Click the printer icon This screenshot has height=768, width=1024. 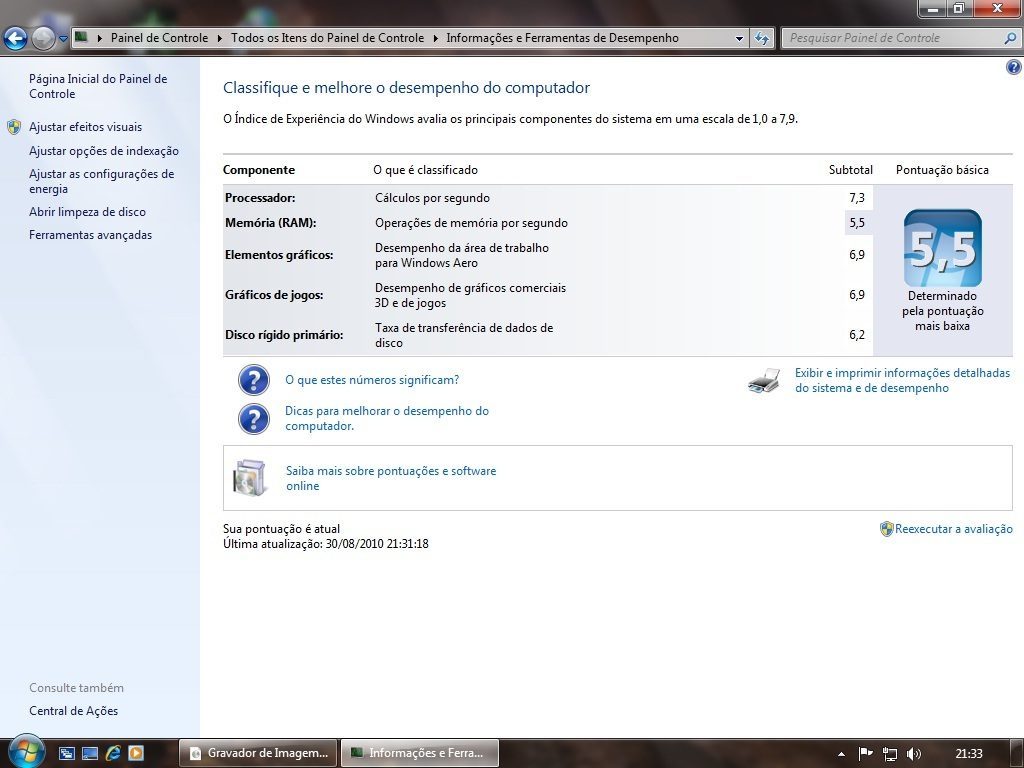[764, 380]
